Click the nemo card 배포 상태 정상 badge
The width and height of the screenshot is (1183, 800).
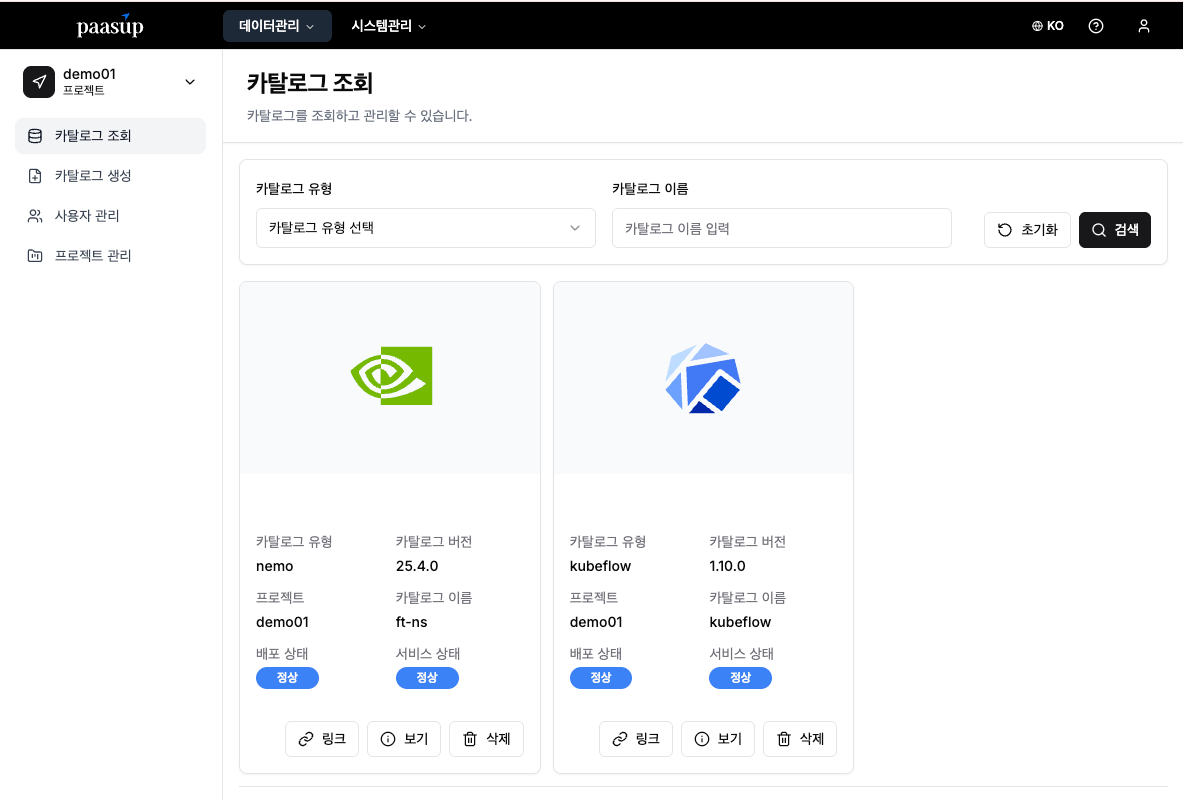pyautogui.click(x=287, y=678)
